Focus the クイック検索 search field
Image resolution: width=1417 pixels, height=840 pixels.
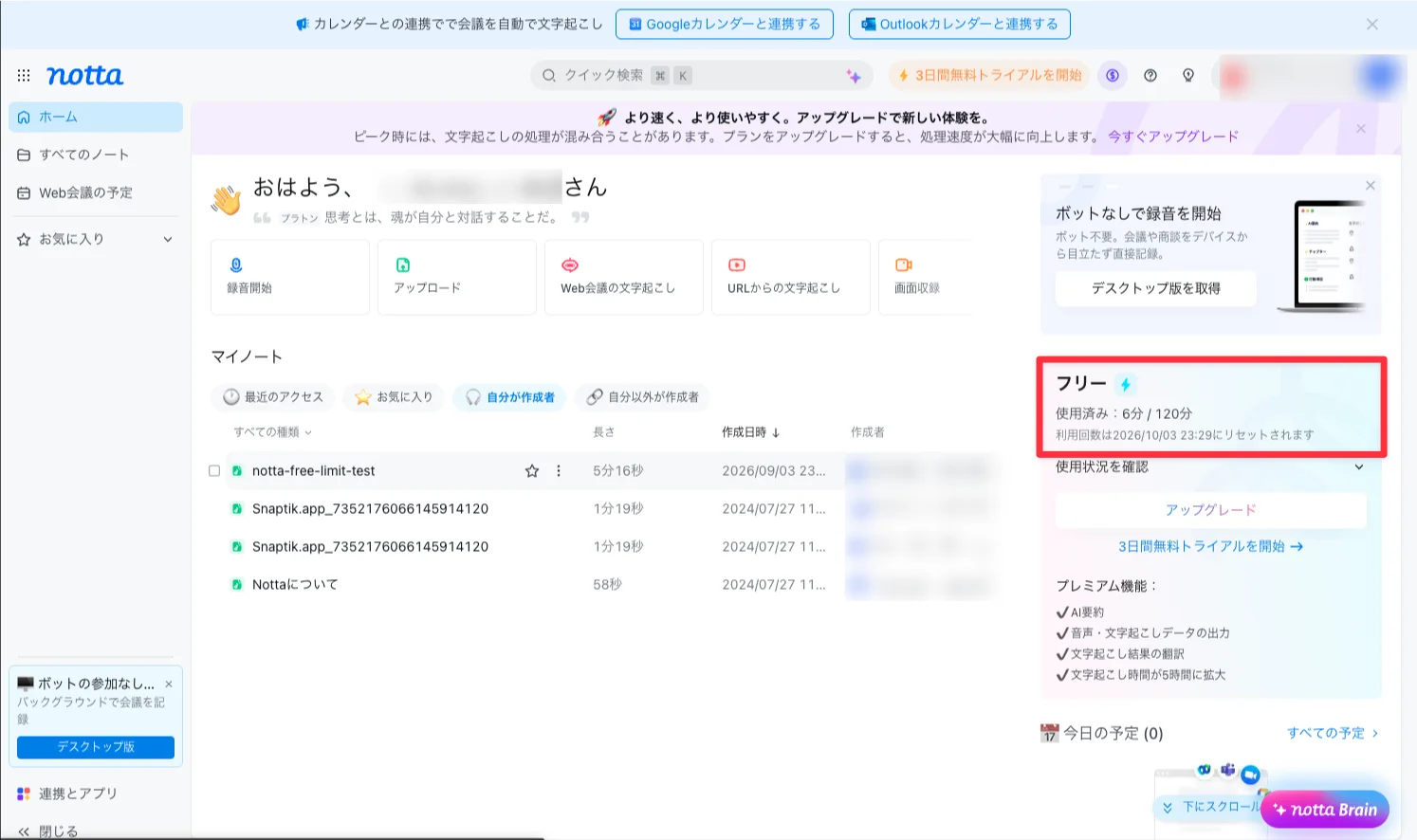pos(702,75)
